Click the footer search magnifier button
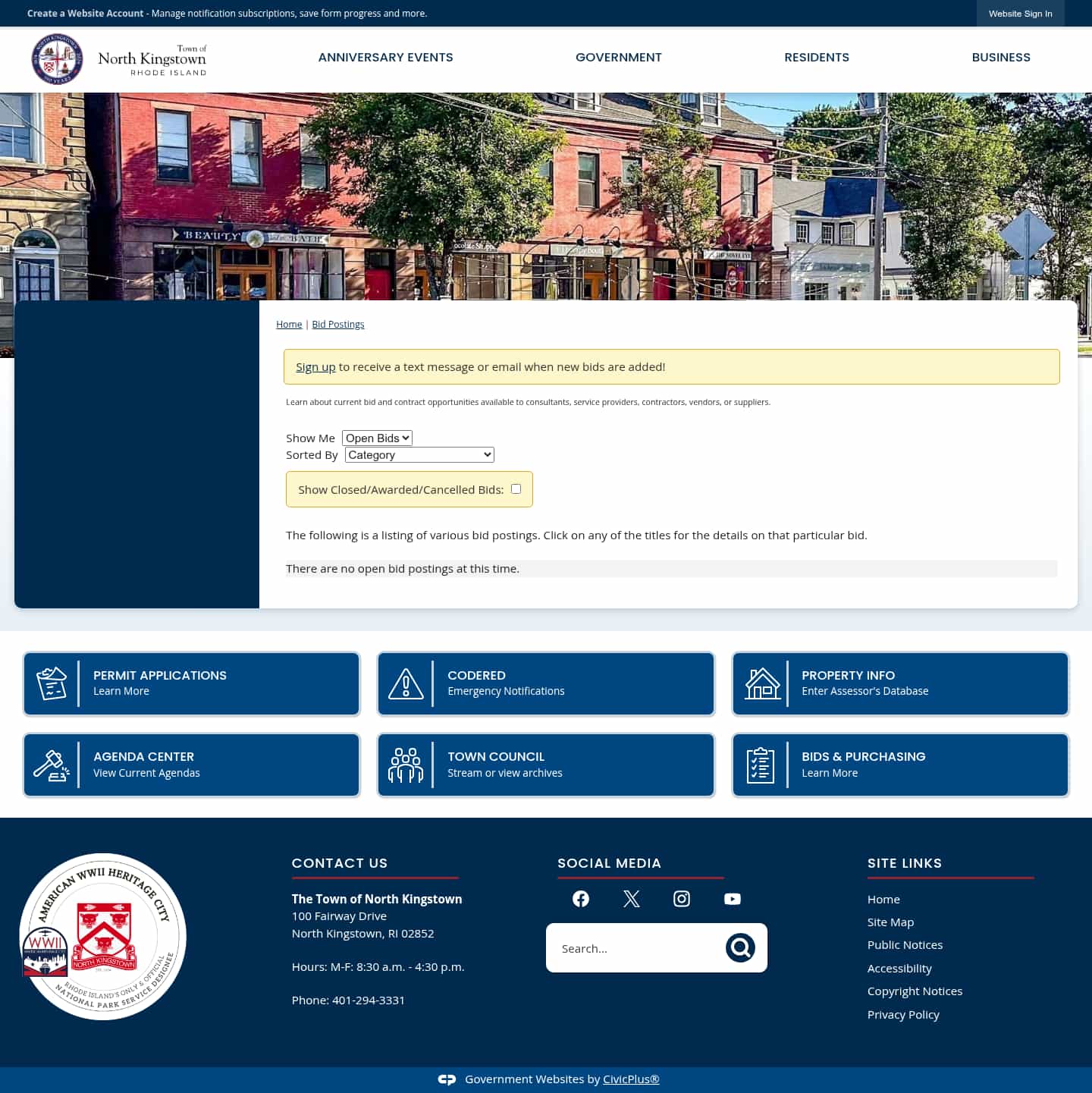1092x1093 pixels. (740, 947)
